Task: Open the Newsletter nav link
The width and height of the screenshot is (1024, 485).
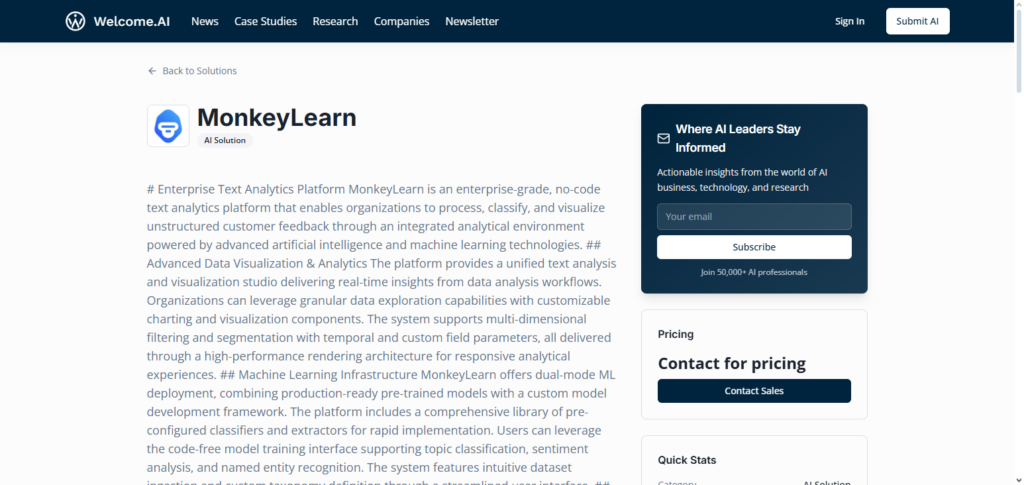Action: 472,21
